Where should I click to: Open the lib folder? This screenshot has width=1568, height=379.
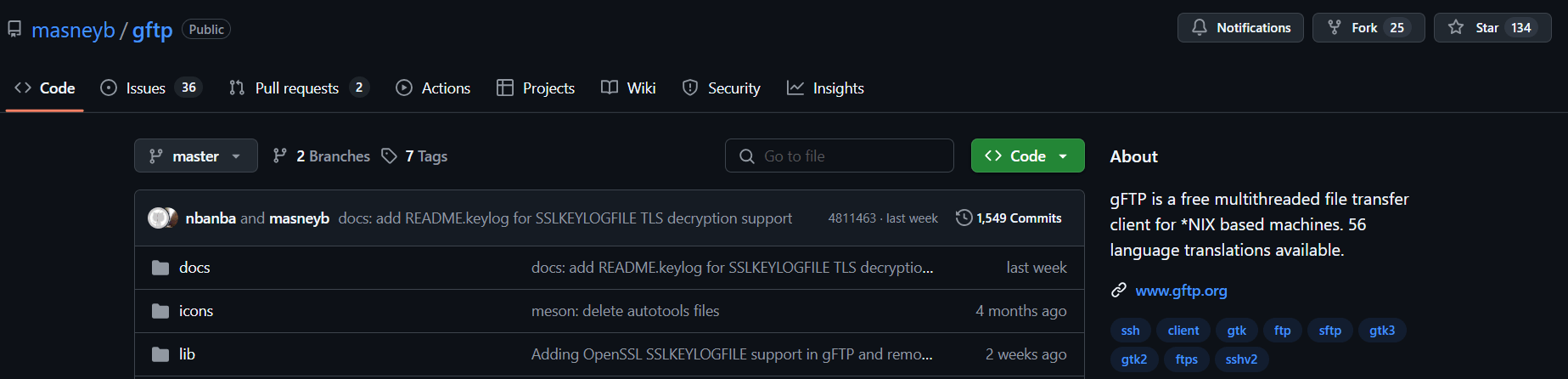point(187,354)
